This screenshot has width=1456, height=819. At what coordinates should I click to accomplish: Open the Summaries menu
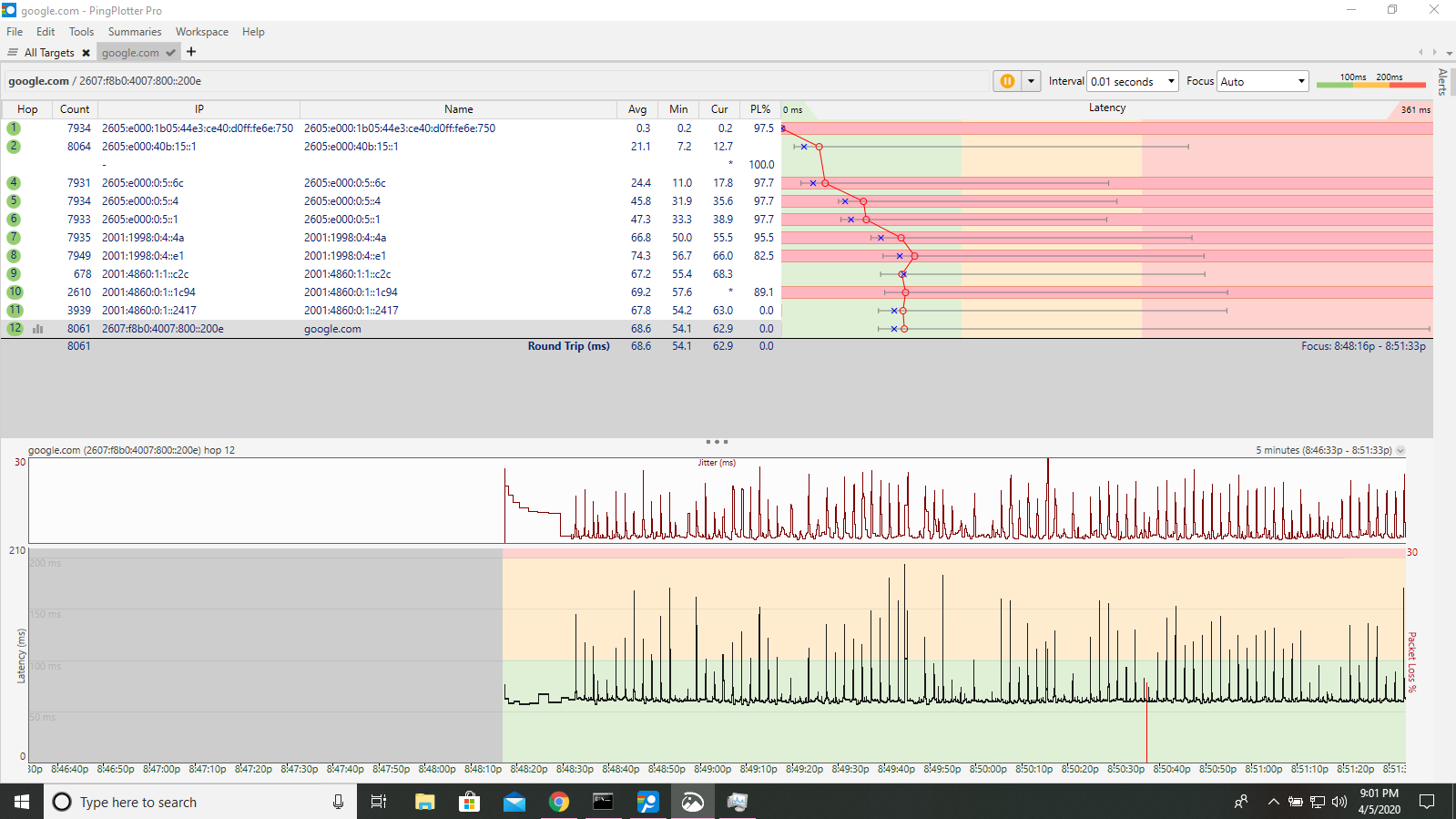[134, 32]
